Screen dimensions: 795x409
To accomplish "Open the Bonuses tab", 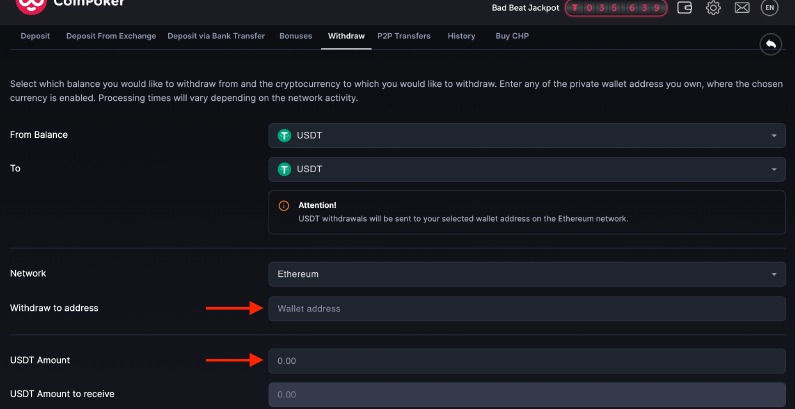I will (x=295, y=36).
